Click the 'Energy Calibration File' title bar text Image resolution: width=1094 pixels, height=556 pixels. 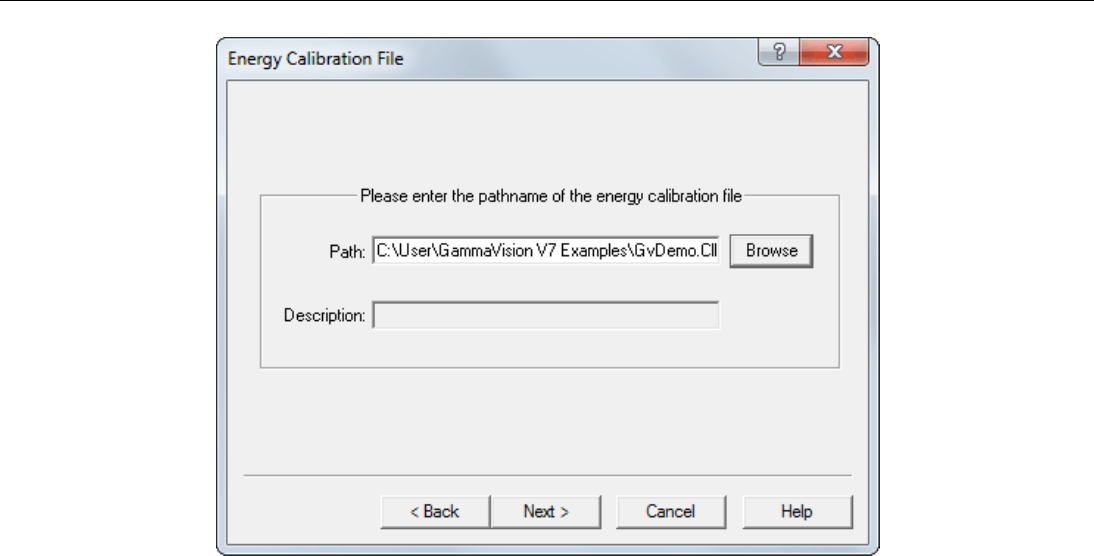click(316, 59)
